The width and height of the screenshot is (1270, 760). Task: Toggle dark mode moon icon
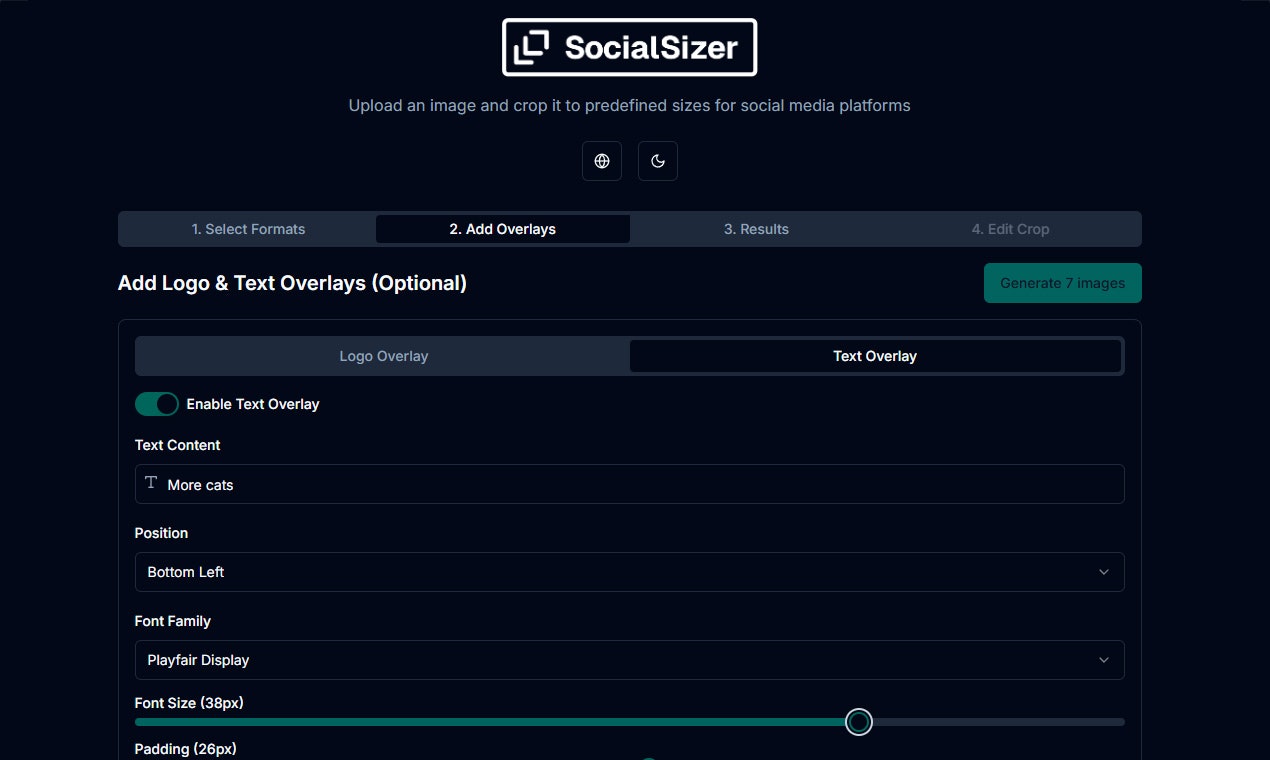(658, 161)
